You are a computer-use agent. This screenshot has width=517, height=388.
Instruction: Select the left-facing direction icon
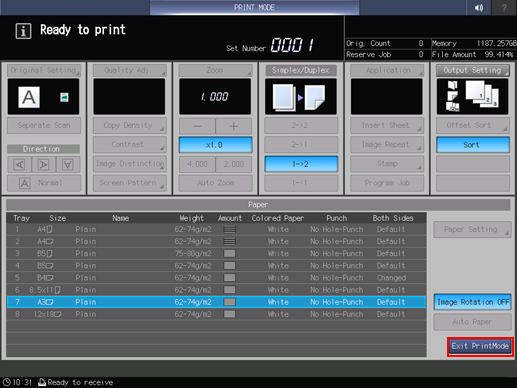pos(20,164)
